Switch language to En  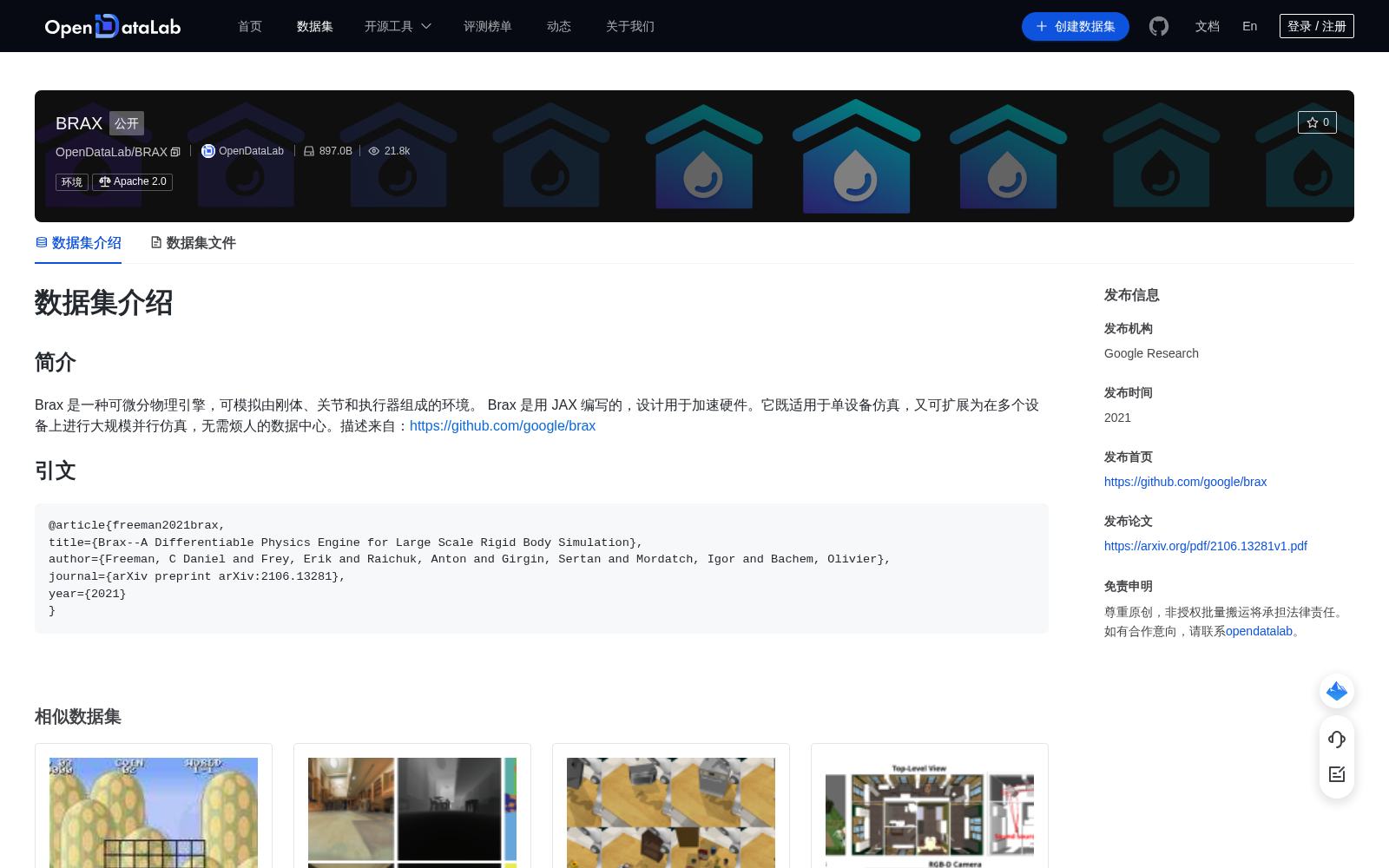(x=1250, y=26)
